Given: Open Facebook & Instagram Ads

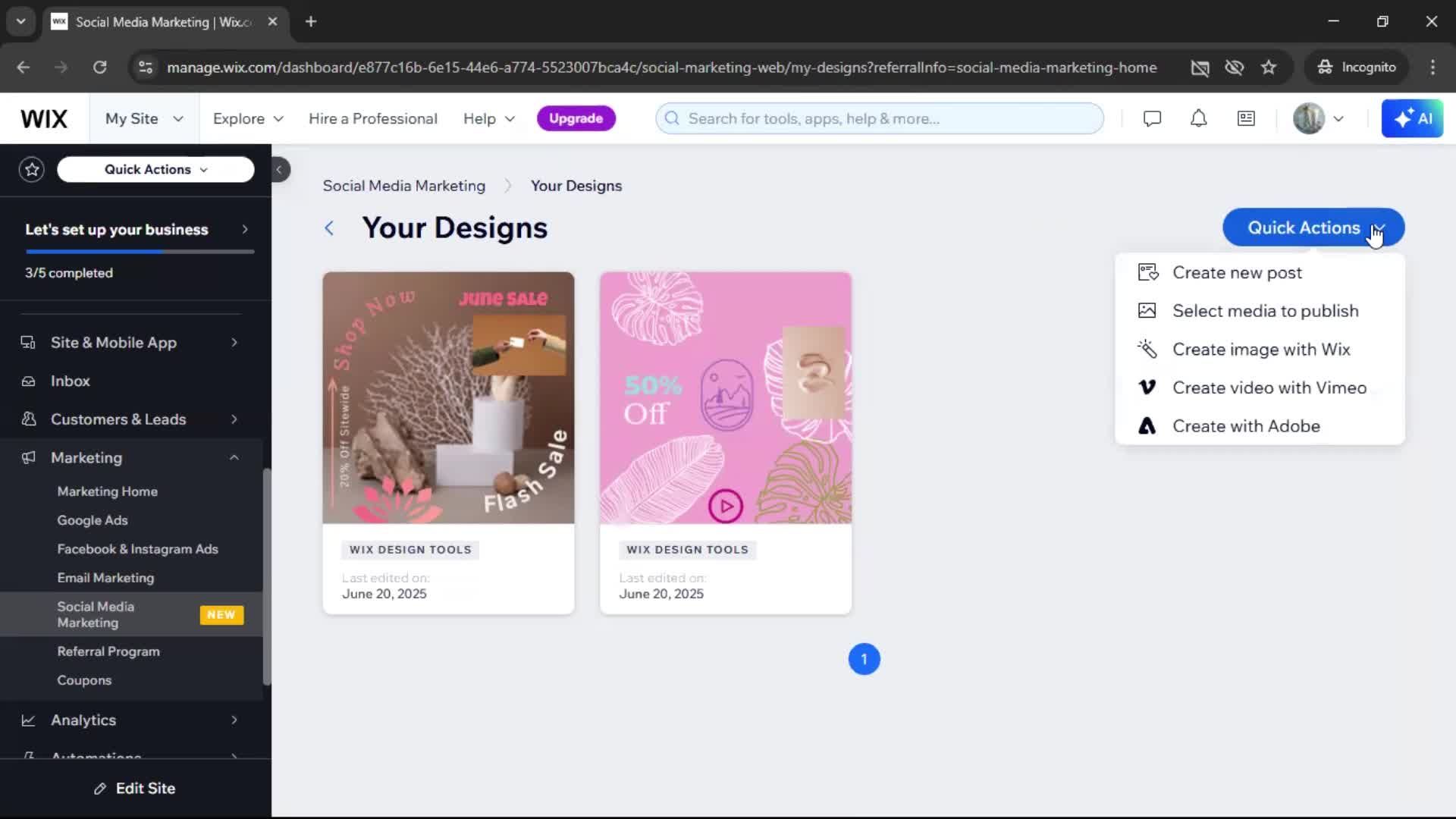Looking at the screenshot, I should click(137, 549).
